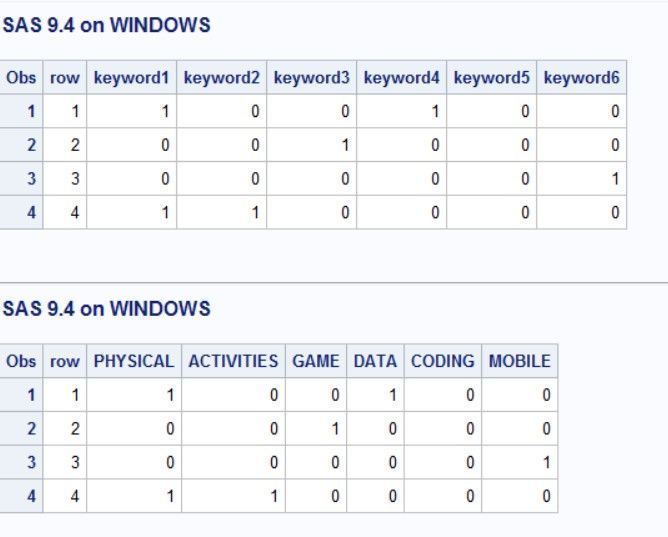
Task: Click the Obs header in the keyword table
Action: [21, 78]
